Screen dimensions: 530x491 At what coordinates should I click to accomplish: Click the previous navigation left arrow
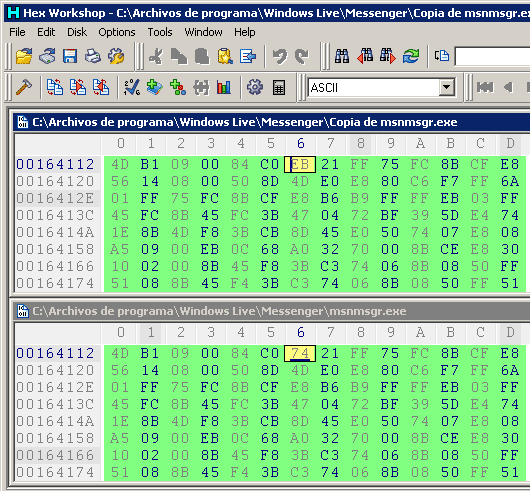click(x=508, y=88)
